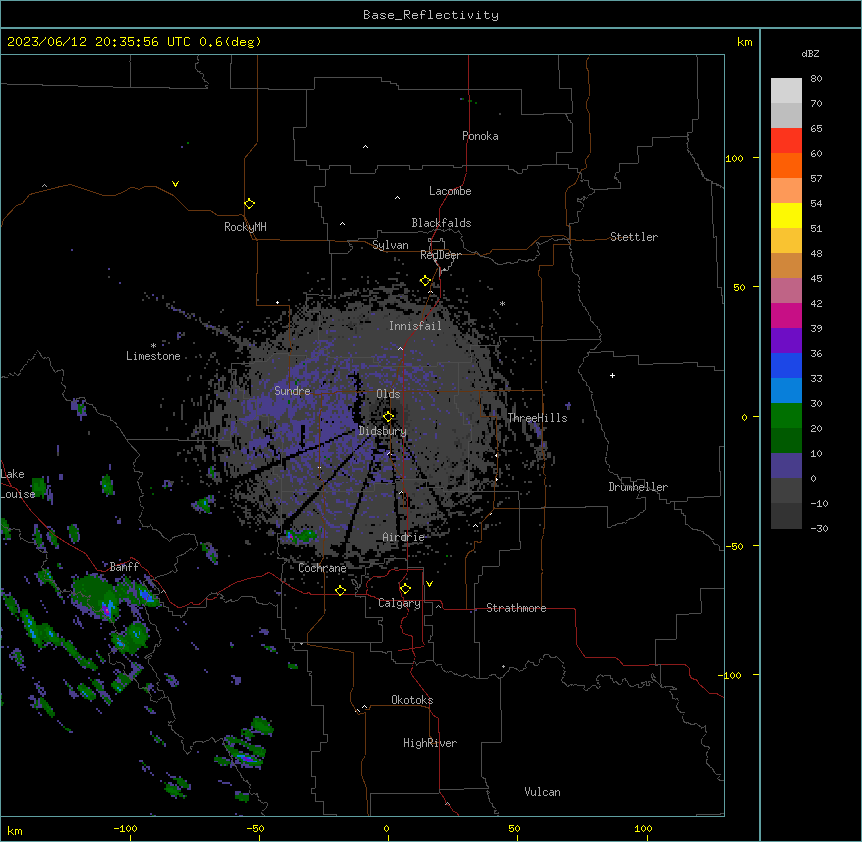Click the Blackfalds label
The height and width of the screenshot is (842, 862).
(x=441, y=223)
